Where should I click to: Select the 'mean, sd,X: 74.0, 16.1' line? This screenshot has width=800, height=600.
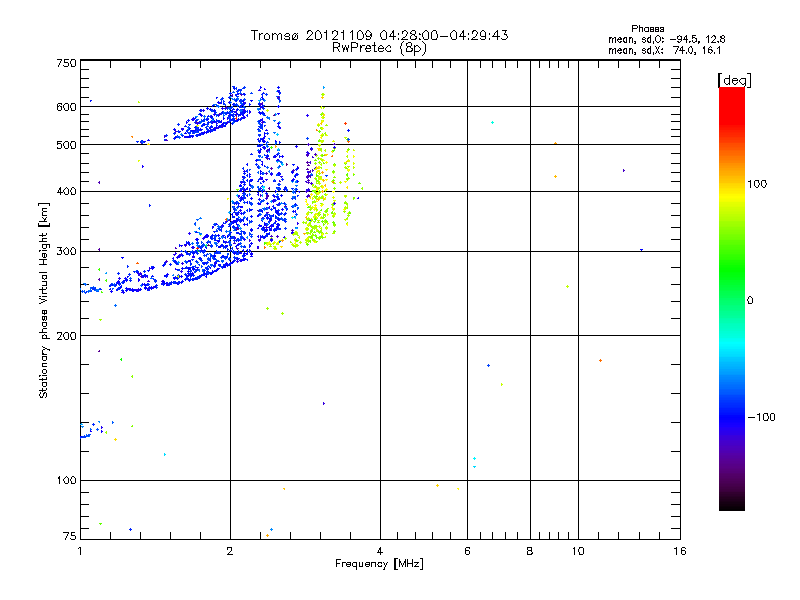[x=664, y=51]
